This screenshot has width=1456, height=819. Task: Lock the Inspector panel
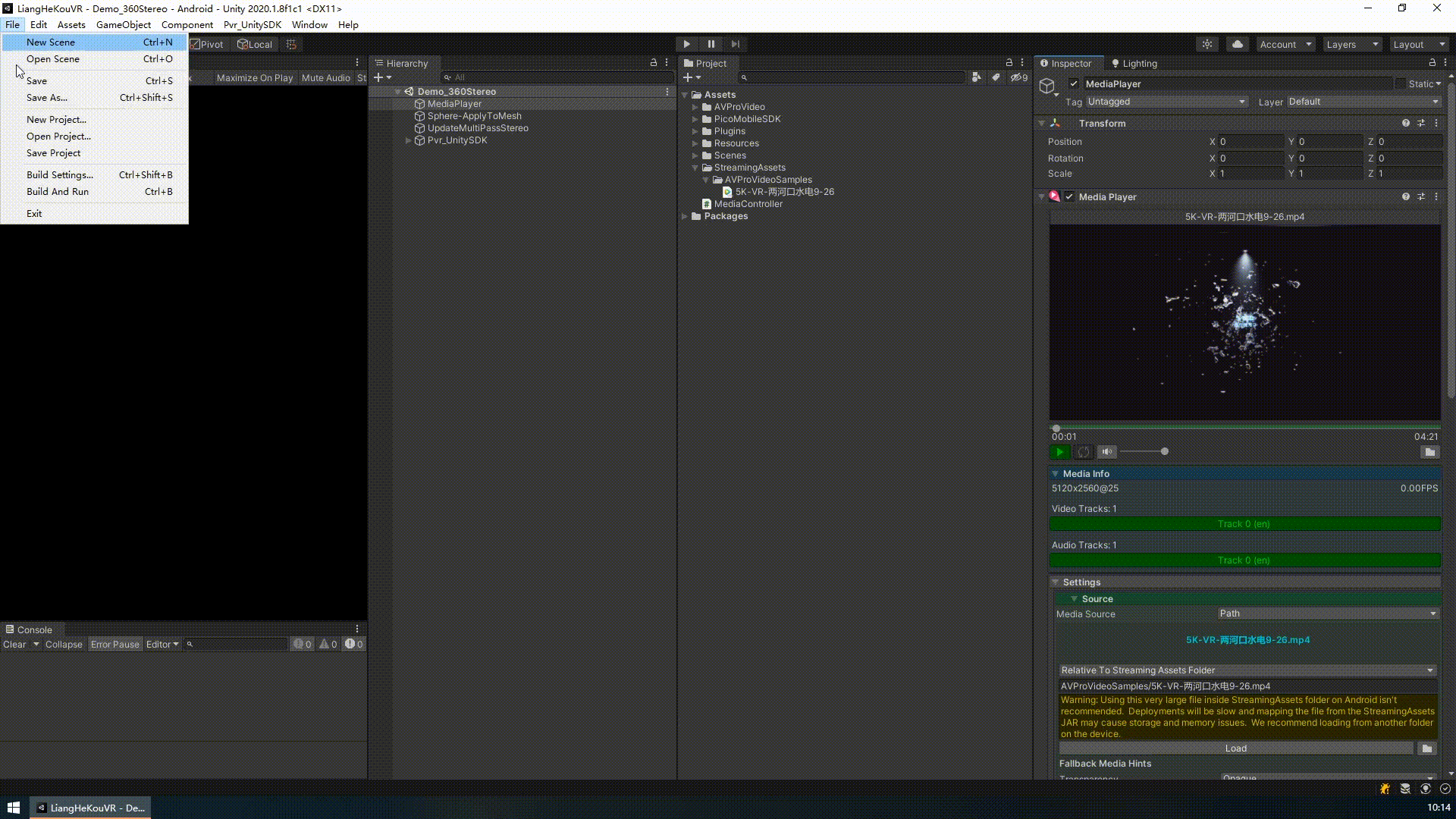point(1432,63)
